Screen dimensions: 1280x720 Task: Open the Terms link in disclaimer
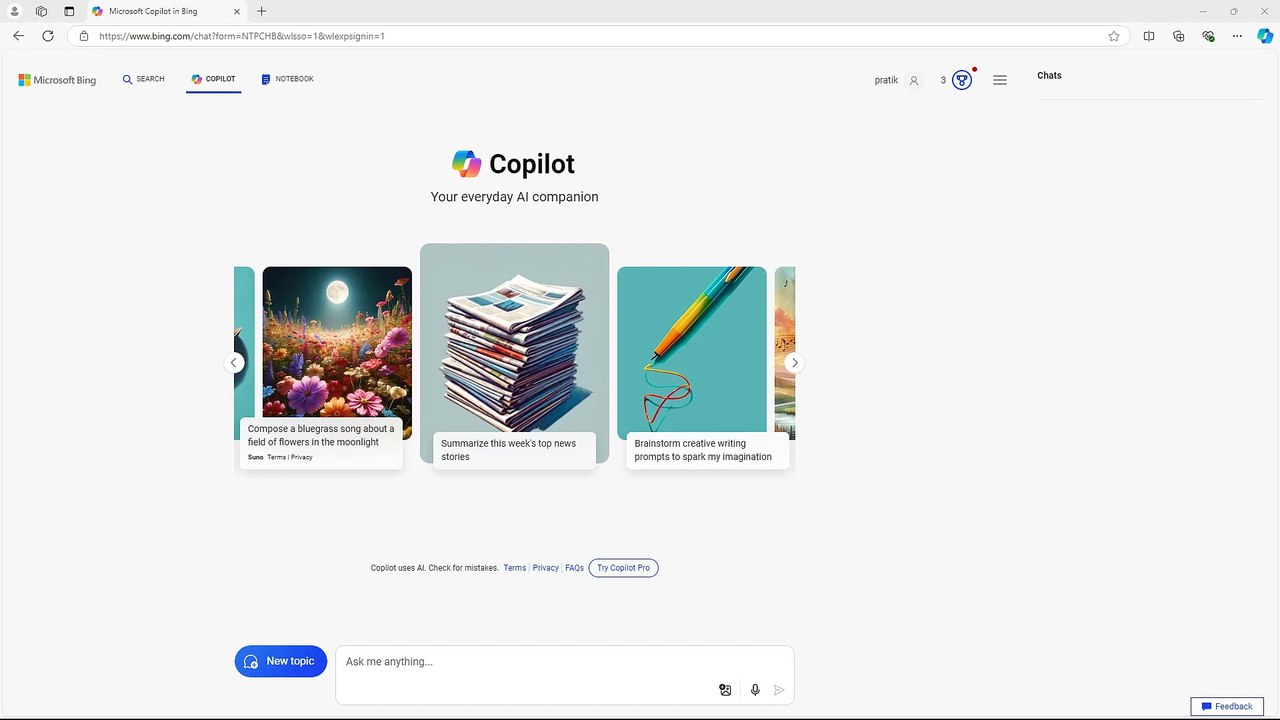pyautogui.click(x=515, y=568)
